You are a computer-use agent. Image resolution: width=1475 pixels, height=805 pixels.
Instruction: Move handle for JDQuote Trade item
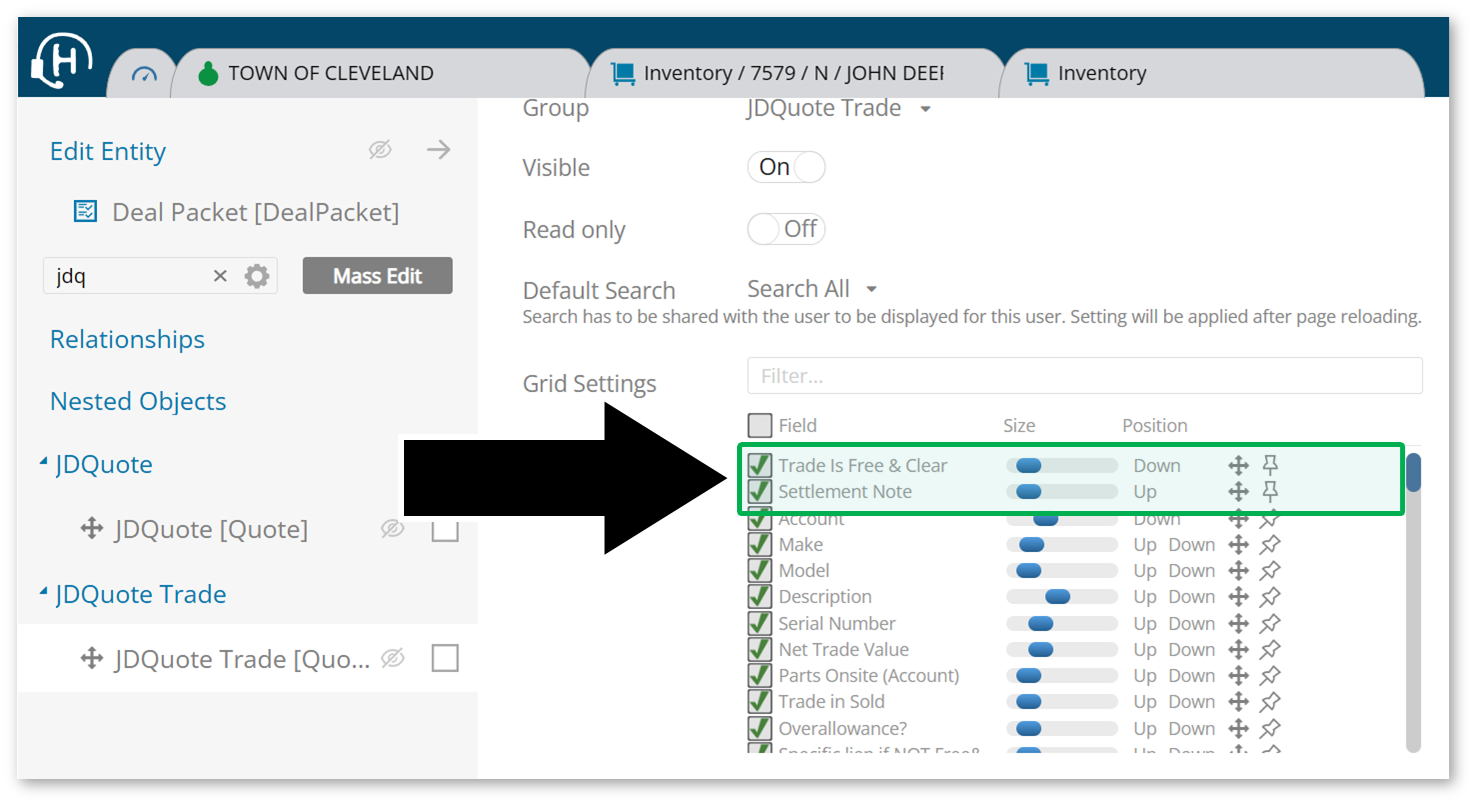click(x=92, y=658)
